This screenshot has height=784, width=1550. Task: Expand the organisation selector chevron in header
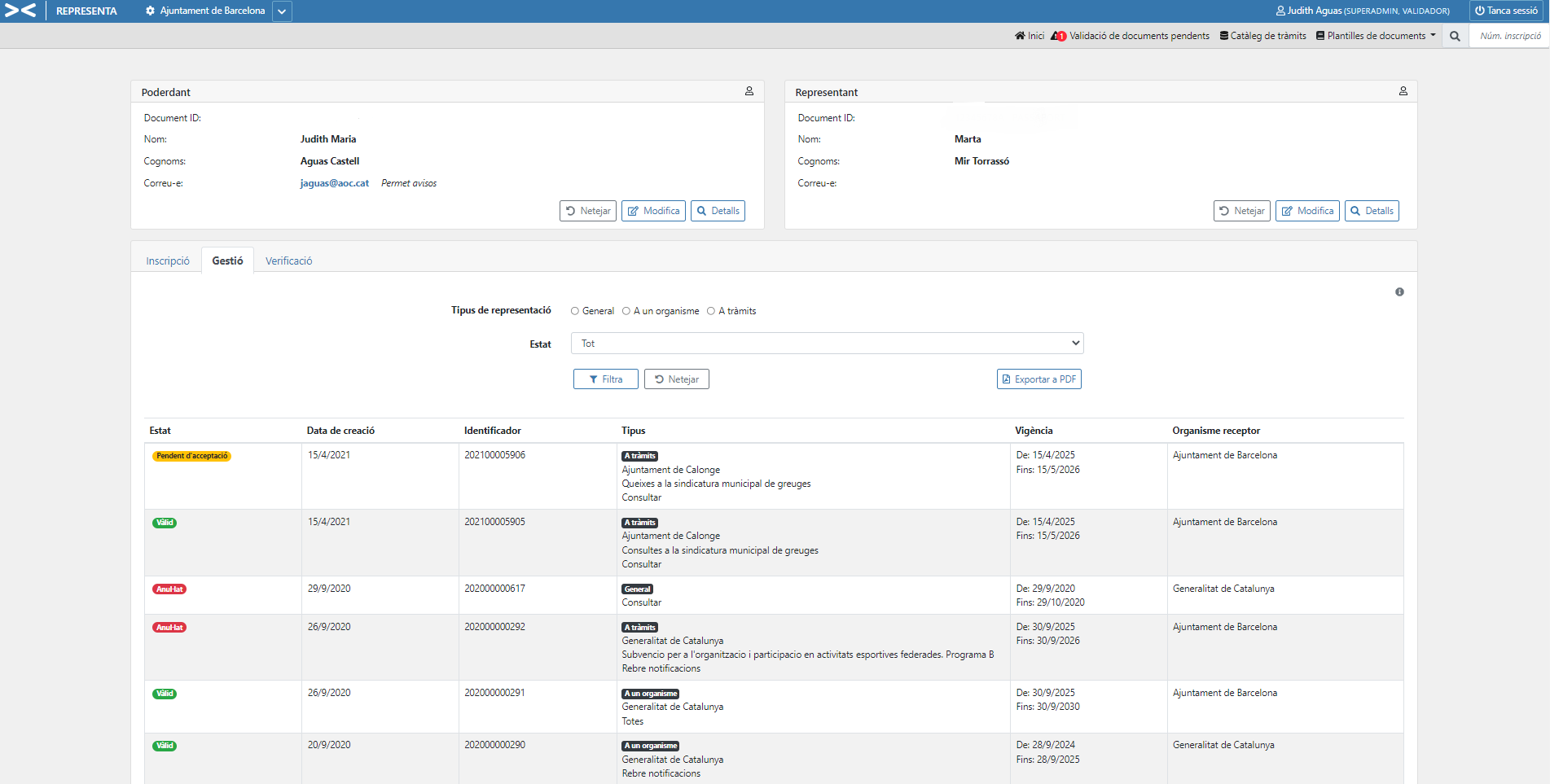tap(282, 11)
